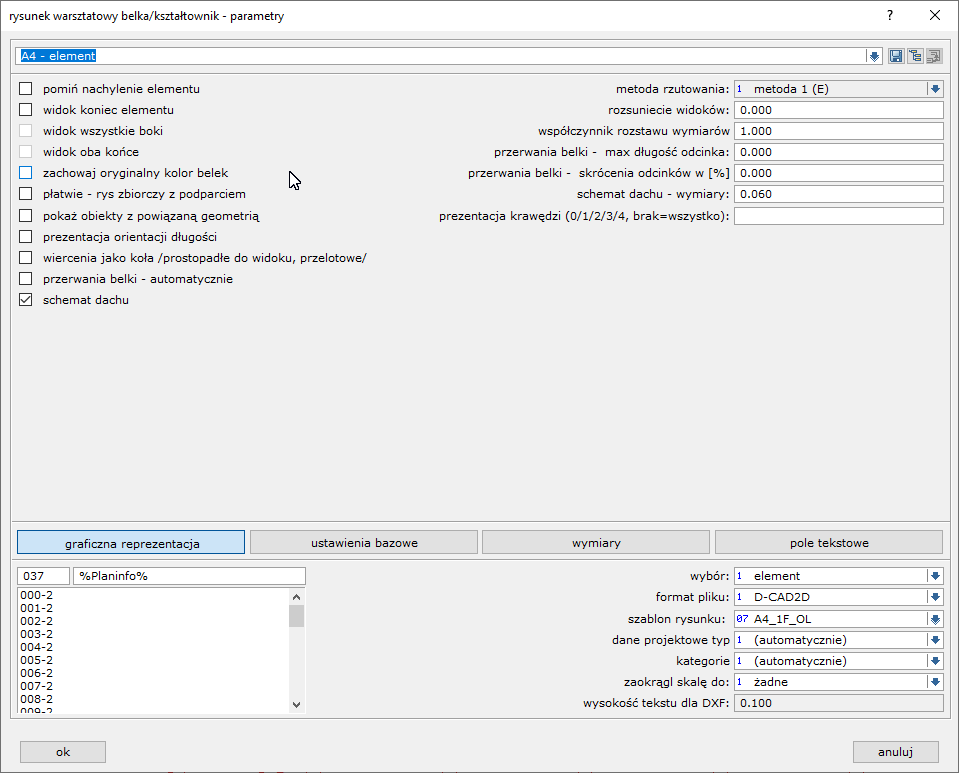The image size is (959, 773).
Task: Open the 'format pliku' D-CAD2D dropdown
Action: [935, 597]
